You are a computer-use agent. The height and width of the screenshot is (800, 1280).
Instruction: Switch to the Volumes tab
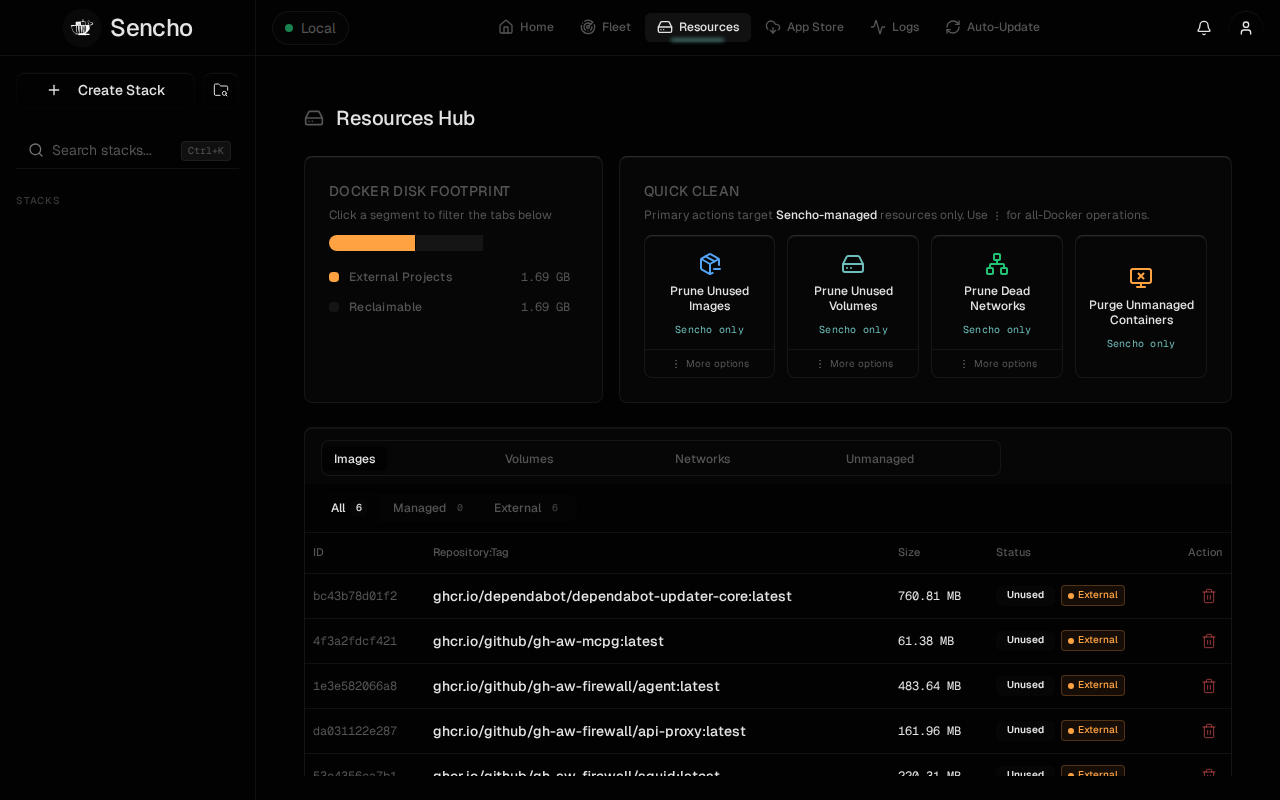[x=529, y=459]
